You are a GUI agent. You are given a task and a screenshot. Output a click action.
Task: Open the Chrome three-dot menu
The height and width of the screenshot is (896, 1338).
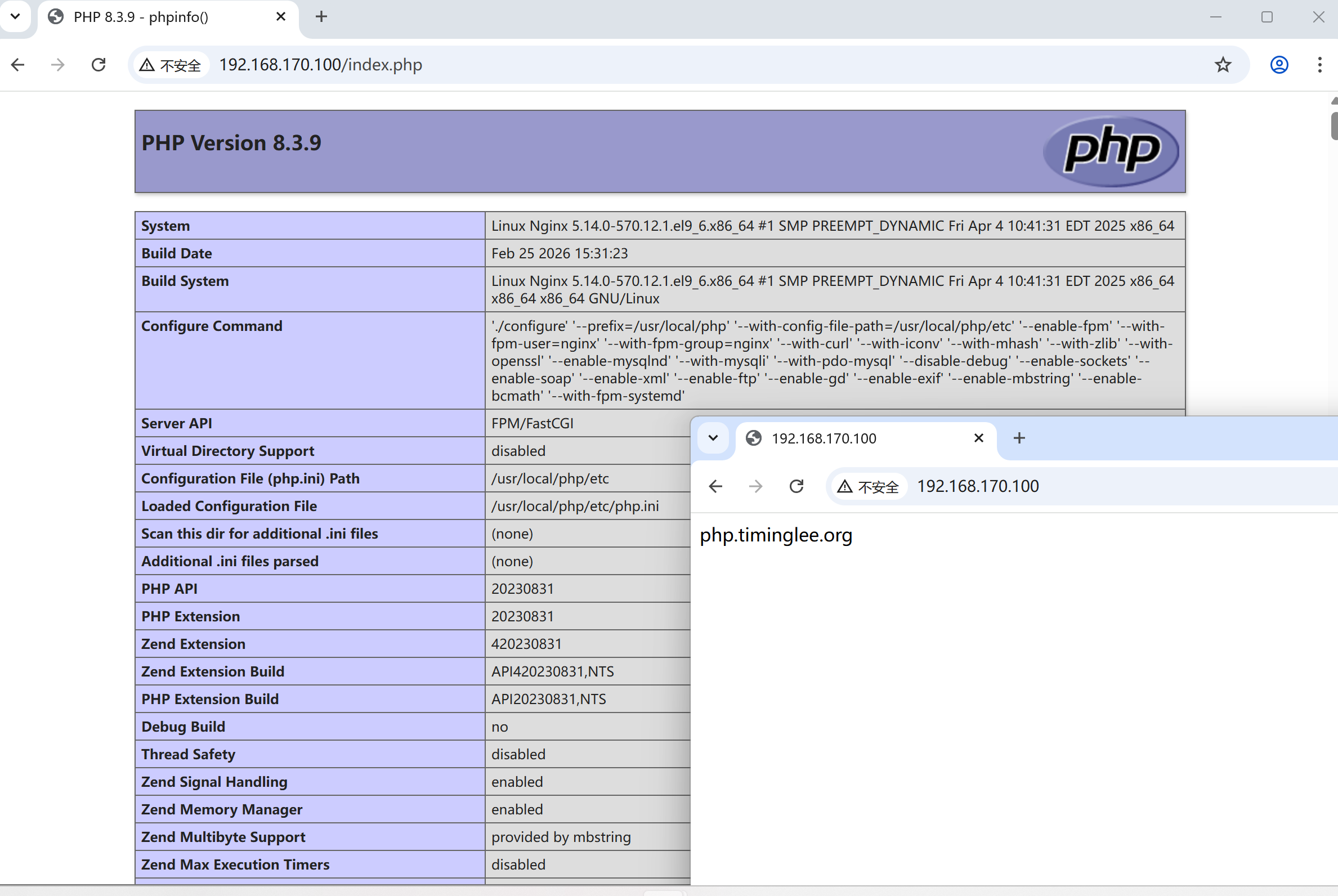[1319, 65]
